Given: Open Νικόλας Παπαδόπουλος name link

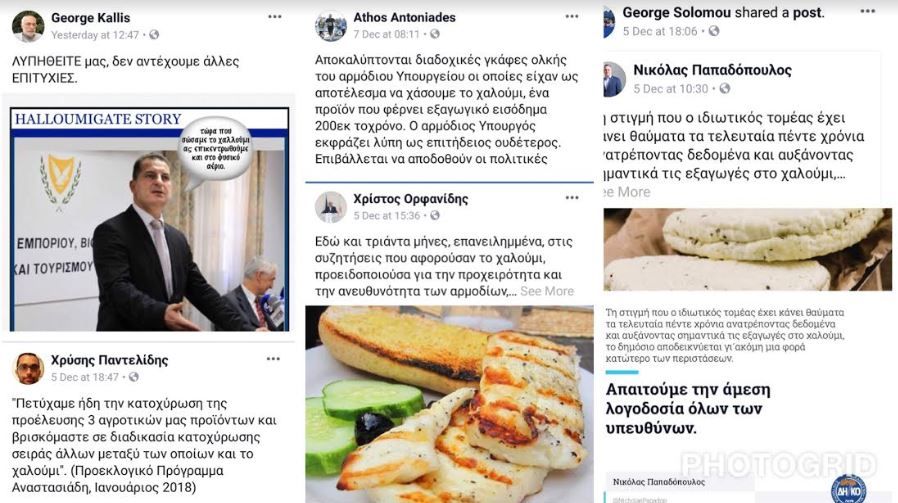Looking at the screenshot, I should pos(712,70).
